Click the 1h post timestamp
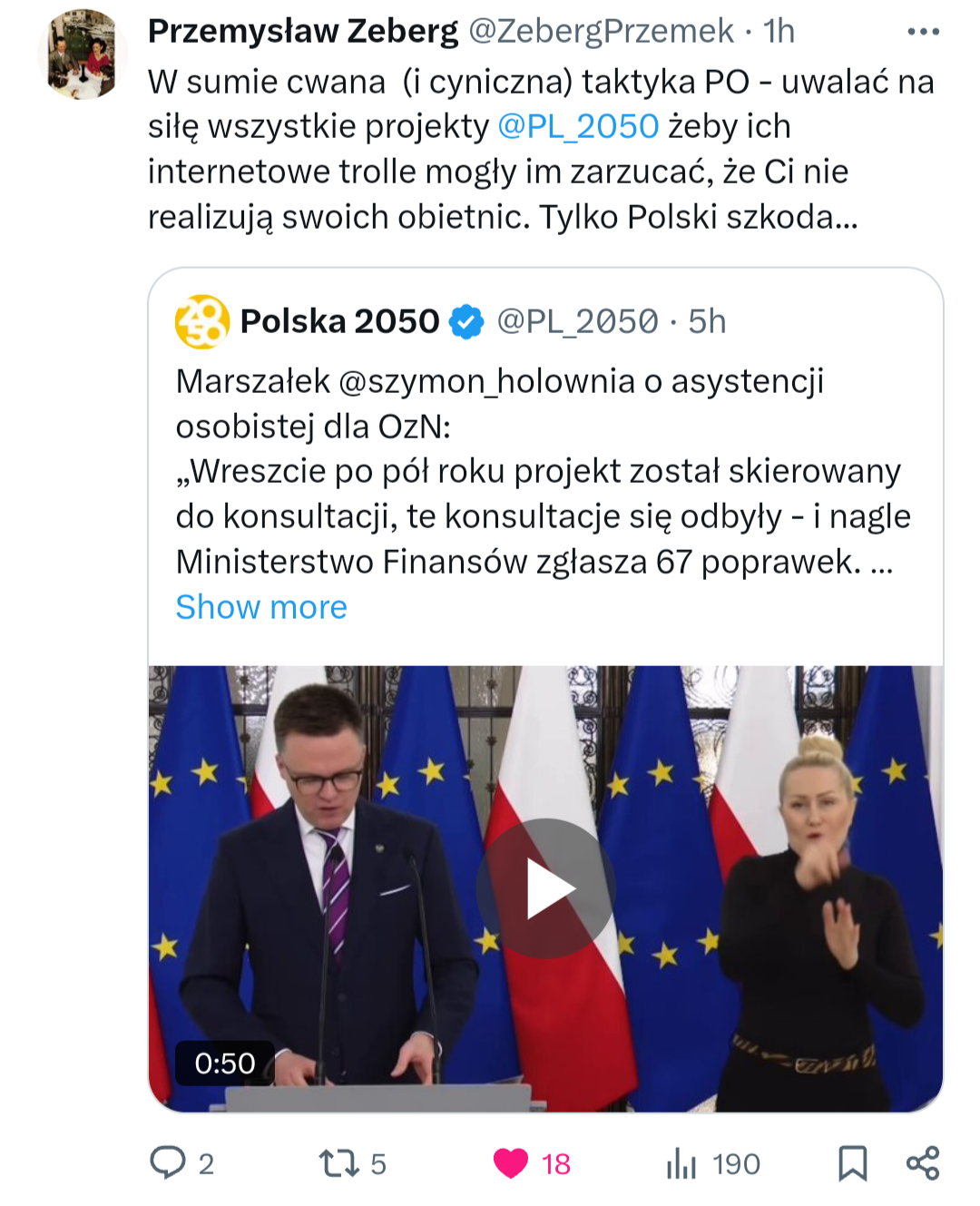The height and width of the screenshot is (1206, 980). (x=779, y=31)
